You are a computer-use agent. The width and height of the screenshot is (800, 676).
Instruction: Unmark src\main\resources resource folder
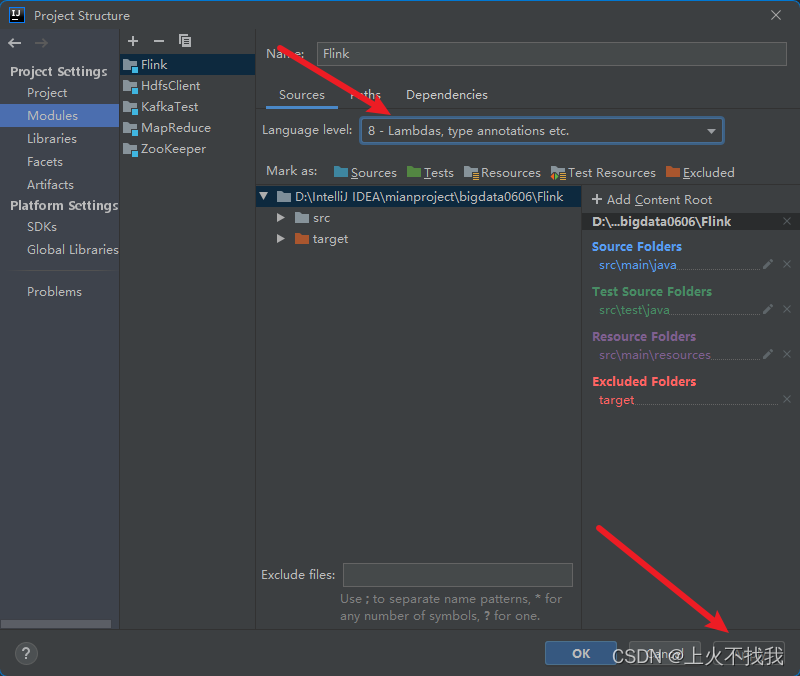(787, 354)
